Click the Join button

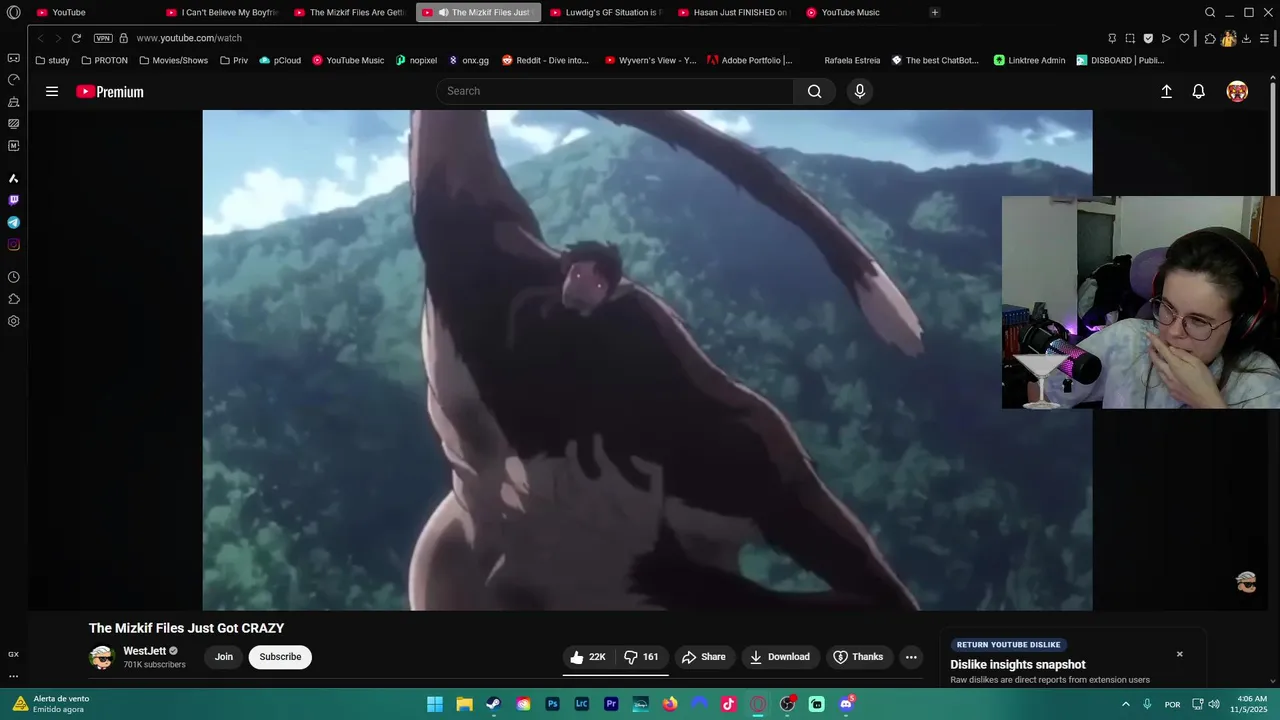(x=224, y=657)
